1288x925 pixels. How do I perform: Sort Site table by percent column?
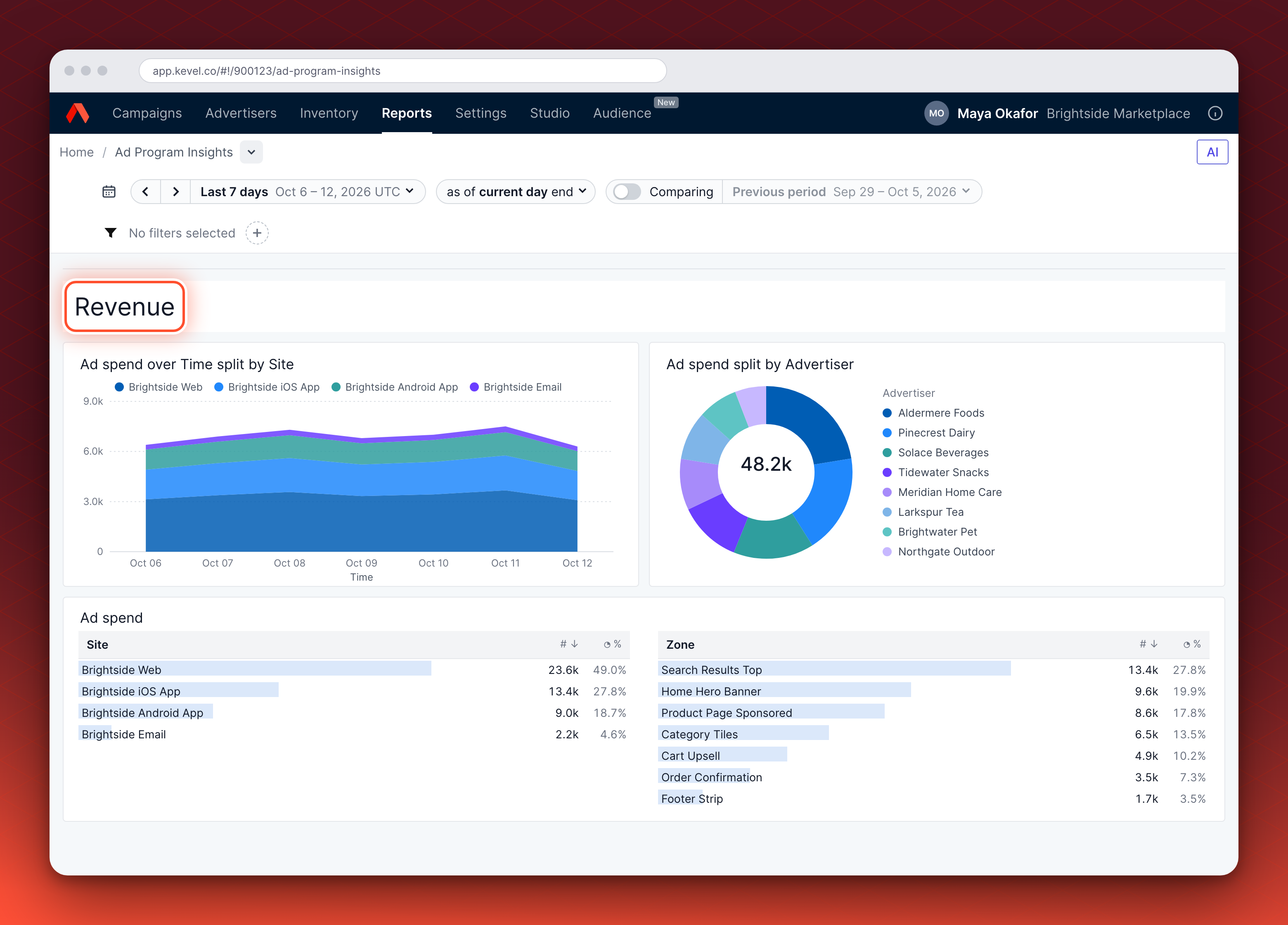[612, 644]
